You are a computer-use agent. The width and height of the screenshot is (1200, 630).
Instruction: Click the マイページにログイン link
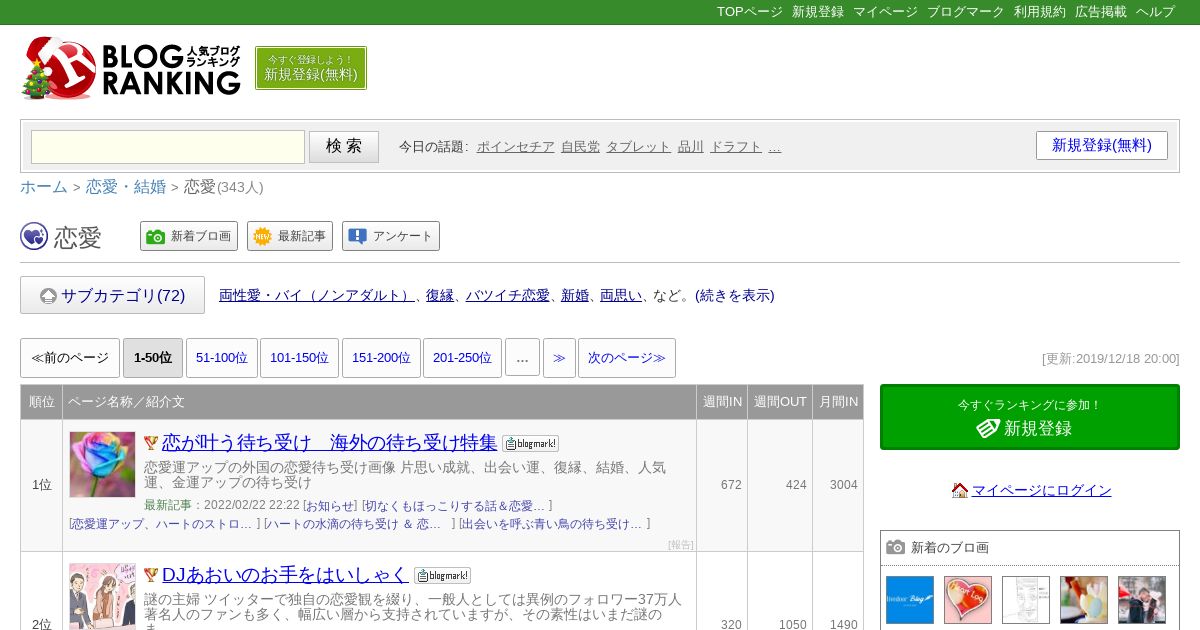1042,490
